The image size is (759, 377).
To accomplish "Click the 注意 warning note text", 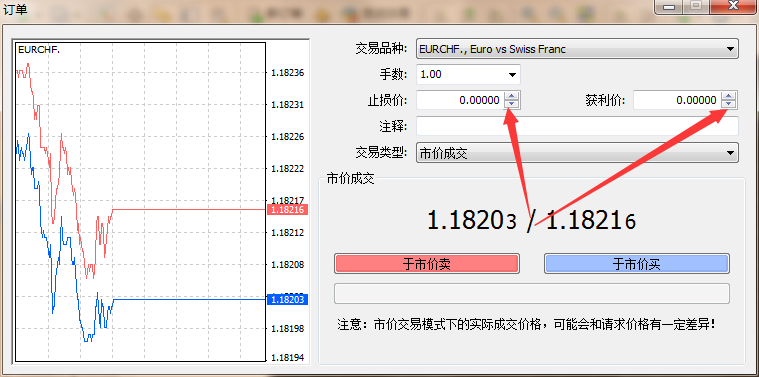I will [x=526, y=324].
